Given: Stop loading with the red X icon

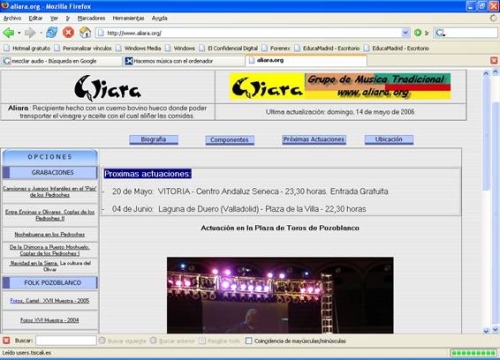Looking at the screenshot, I should pos(68,32).
